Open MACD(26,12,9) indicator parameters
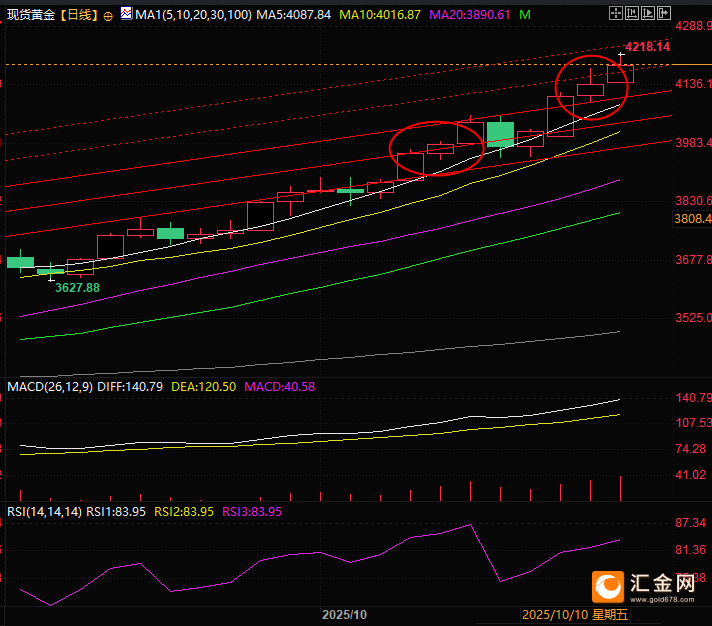This screenshot has width=712, height=626. (x=50, y=386)
